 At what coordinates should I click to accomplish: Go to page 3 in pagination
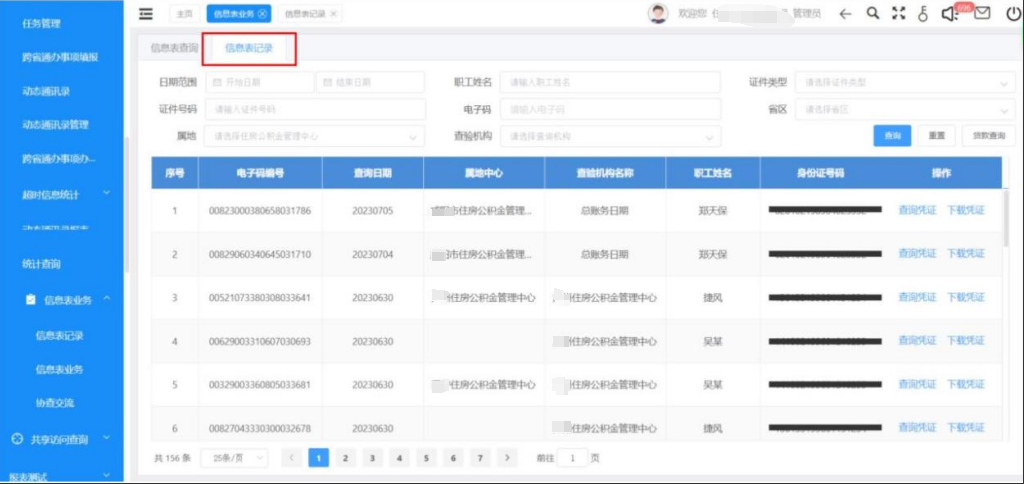point(372,457)
